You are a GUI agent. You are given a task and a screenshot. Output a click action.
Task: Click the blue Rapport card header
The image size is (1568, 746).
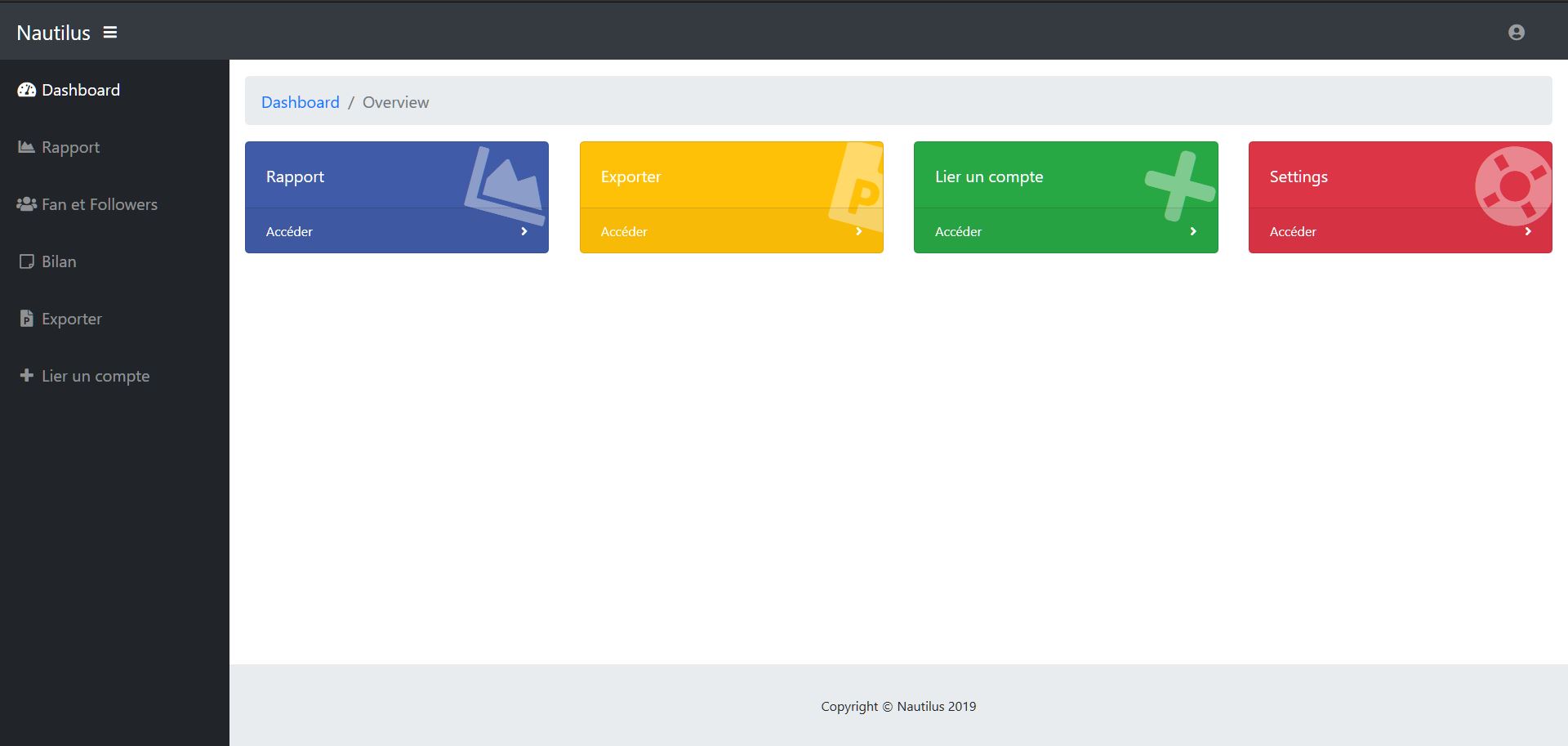295,176
